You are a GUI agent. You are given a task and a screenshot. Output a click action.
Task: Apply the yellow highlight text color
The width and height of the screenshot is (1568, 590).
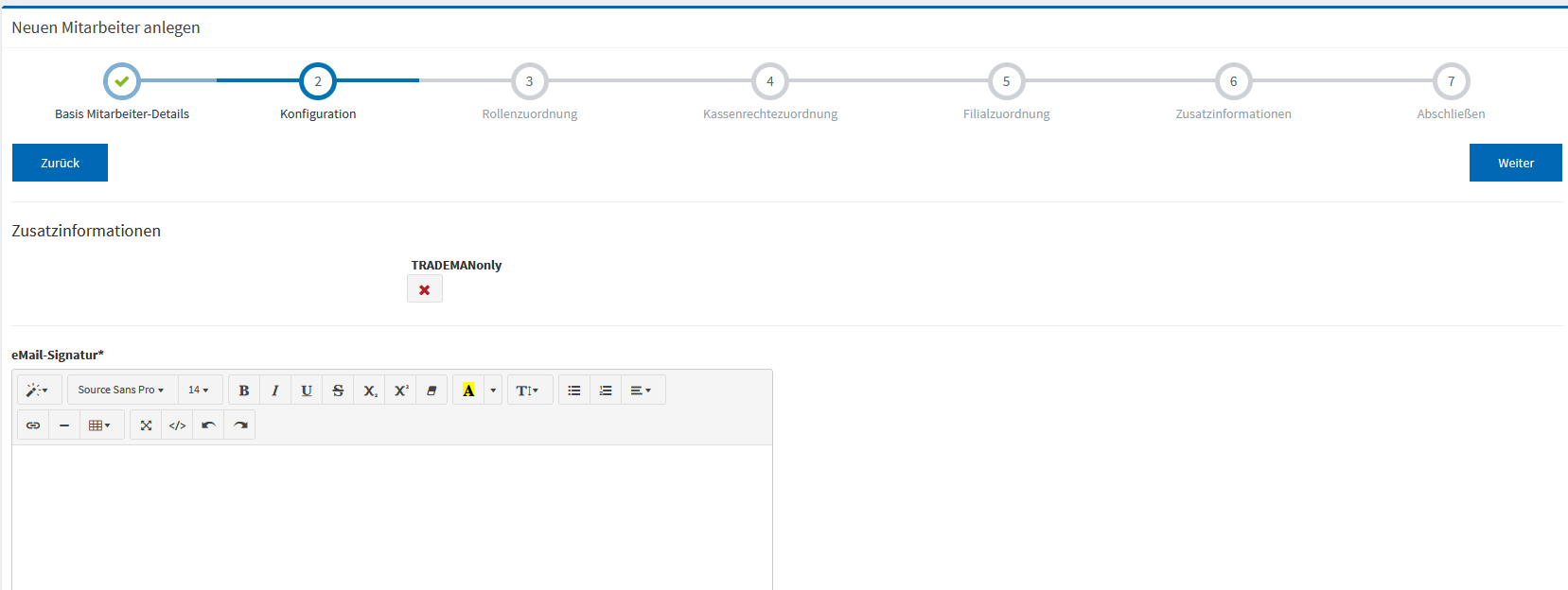click(468, 390)
